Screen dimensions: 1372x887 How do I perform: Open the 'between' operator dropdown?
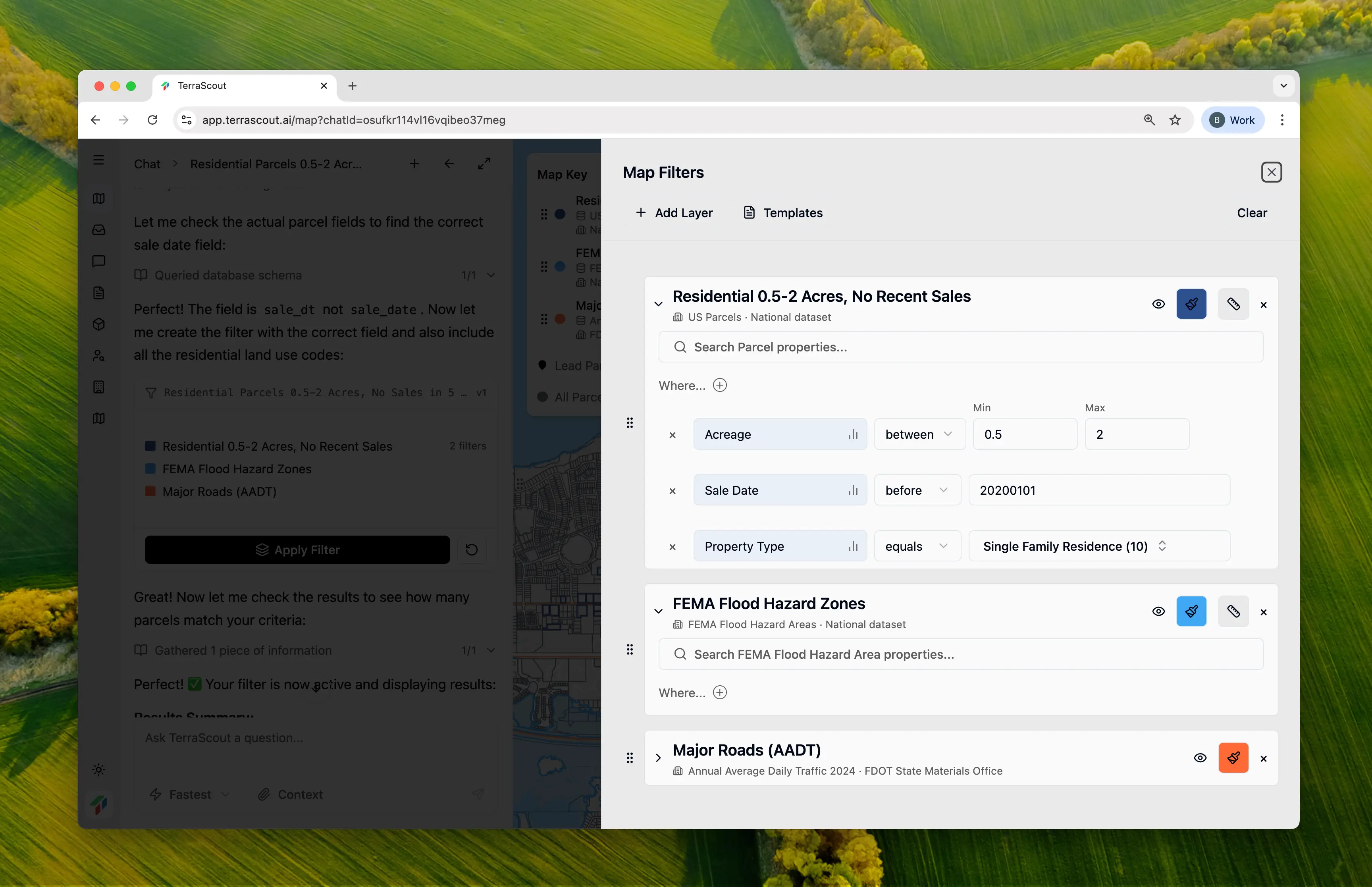click(919, 434)
